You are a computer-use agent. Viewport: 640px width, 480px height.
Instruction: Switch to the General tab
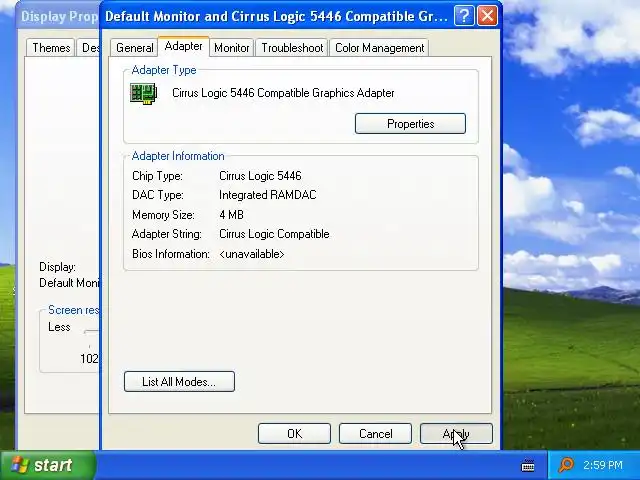pyautogui.click(x=134, y=48)
